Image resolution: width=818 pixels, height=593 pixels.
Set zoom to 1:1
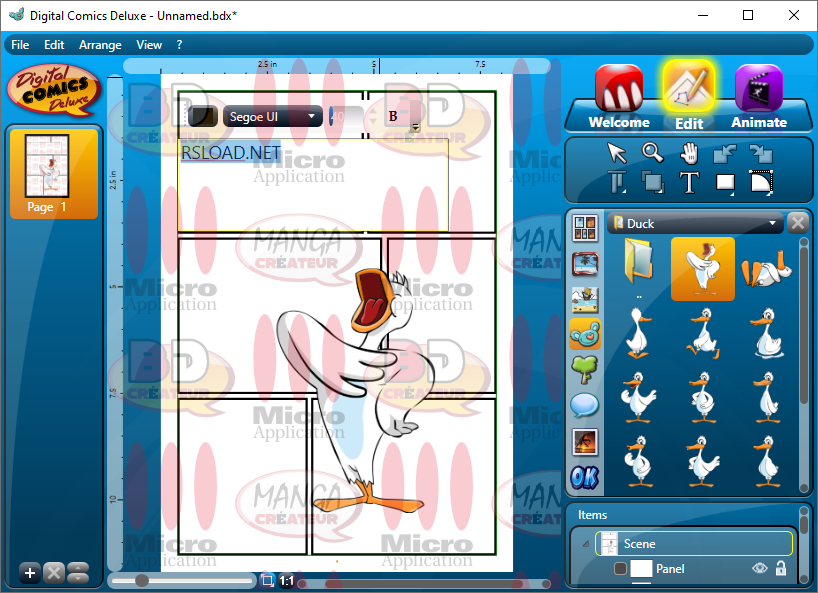pyautogui.click(x=286, y=580)
